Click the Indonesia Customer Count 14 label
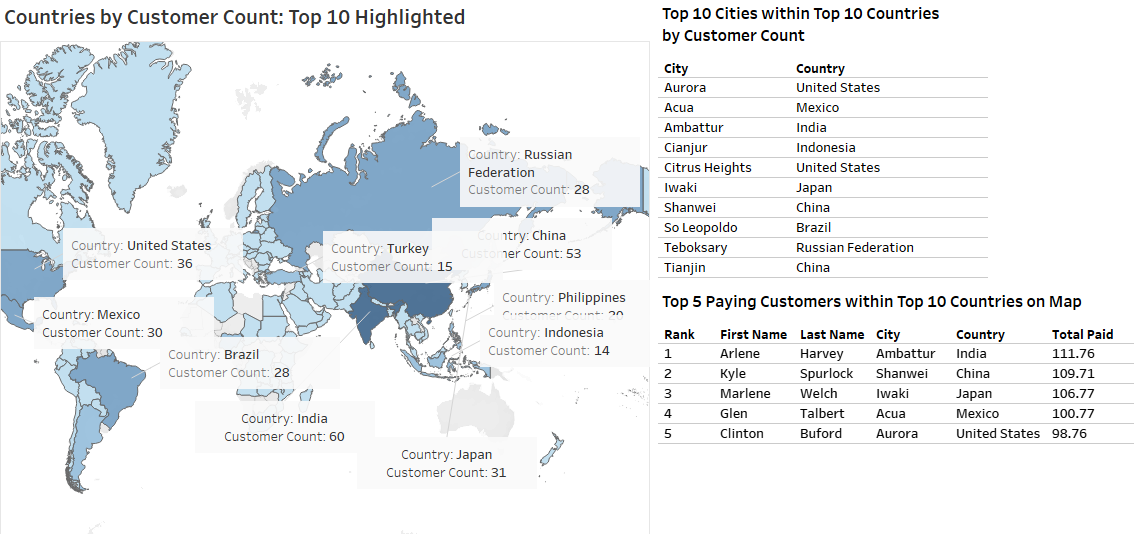The height and width of the screenshot is (534, 1134). coord(547,342)
